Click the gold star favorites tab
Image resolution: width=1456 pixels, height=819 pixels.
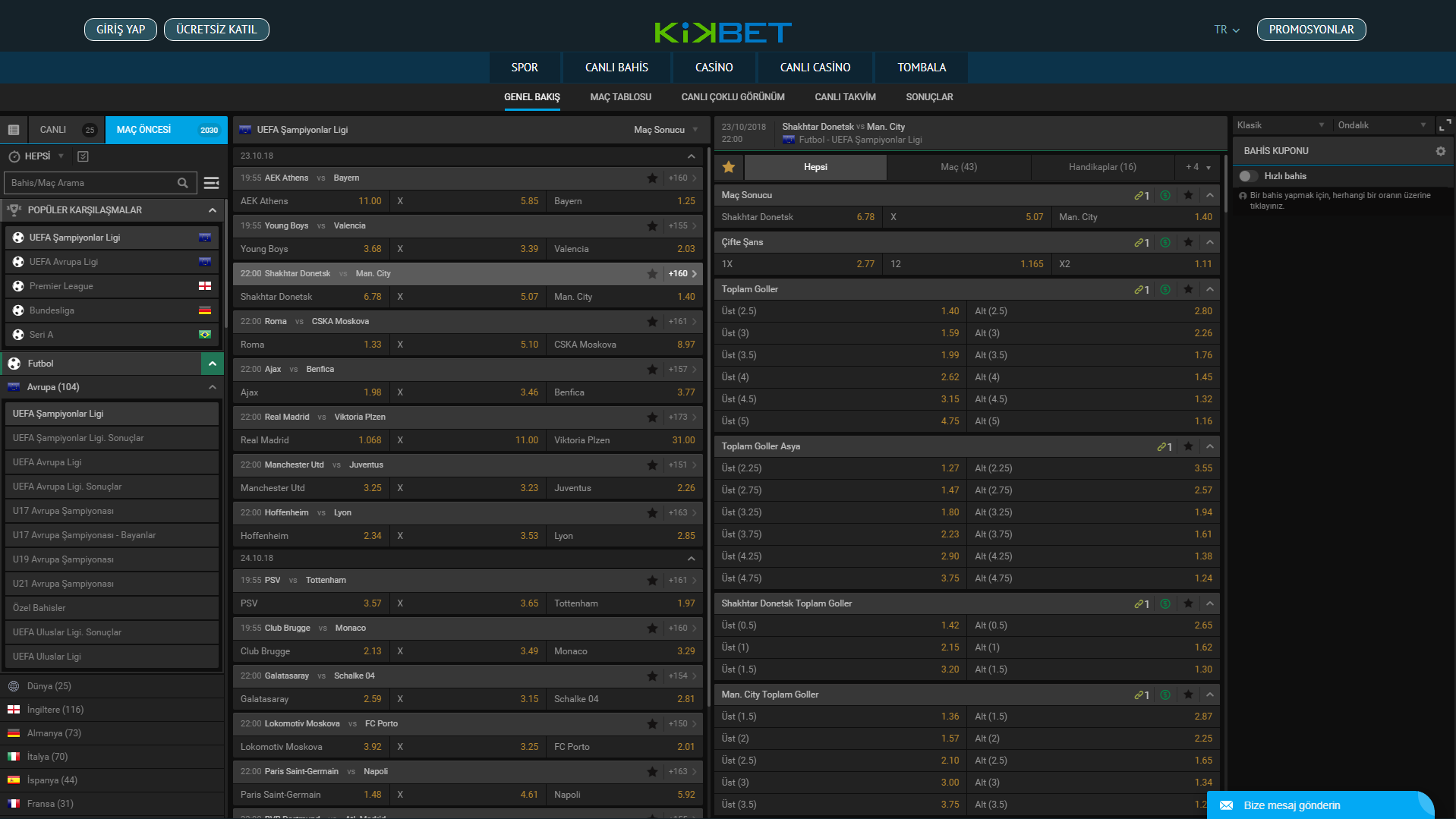[729, 167]
